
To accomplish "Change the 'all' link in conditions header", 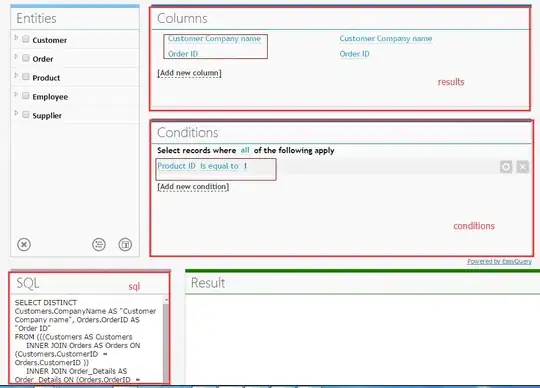I will pos(245,150).
